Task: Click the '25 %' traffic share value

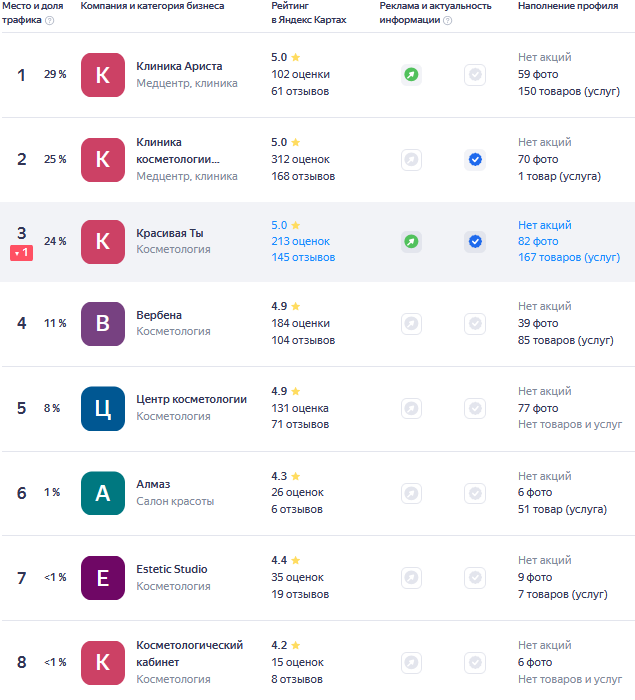Action: coord(55,159)
